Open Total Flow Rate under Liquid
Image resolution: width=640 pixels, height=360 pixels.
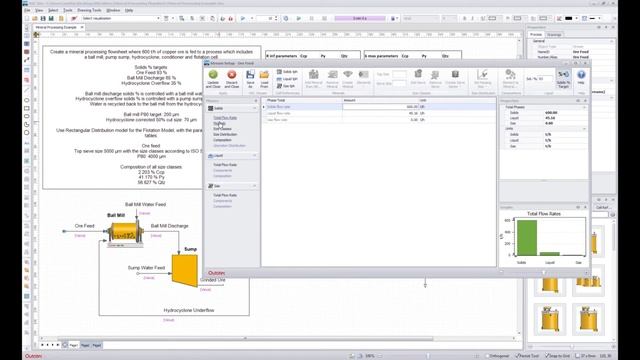(225, 165)
